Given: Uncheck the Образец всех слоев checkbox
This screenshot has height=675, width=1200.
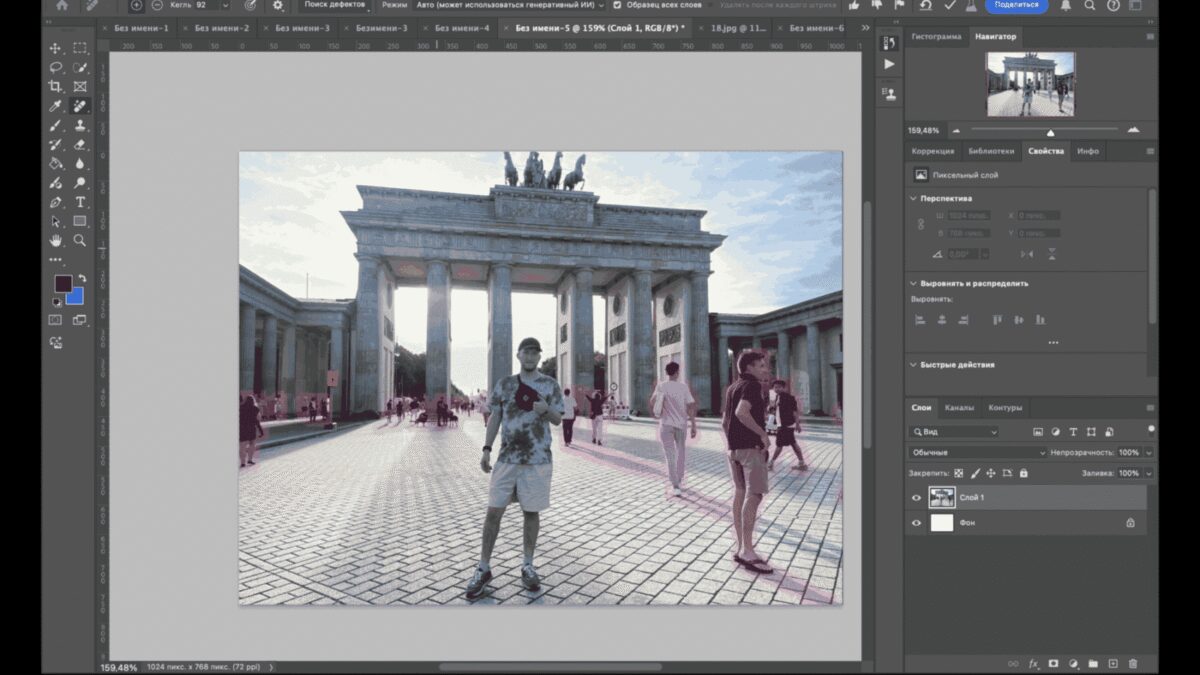Looking at the screenshot, I should (617, 5).
